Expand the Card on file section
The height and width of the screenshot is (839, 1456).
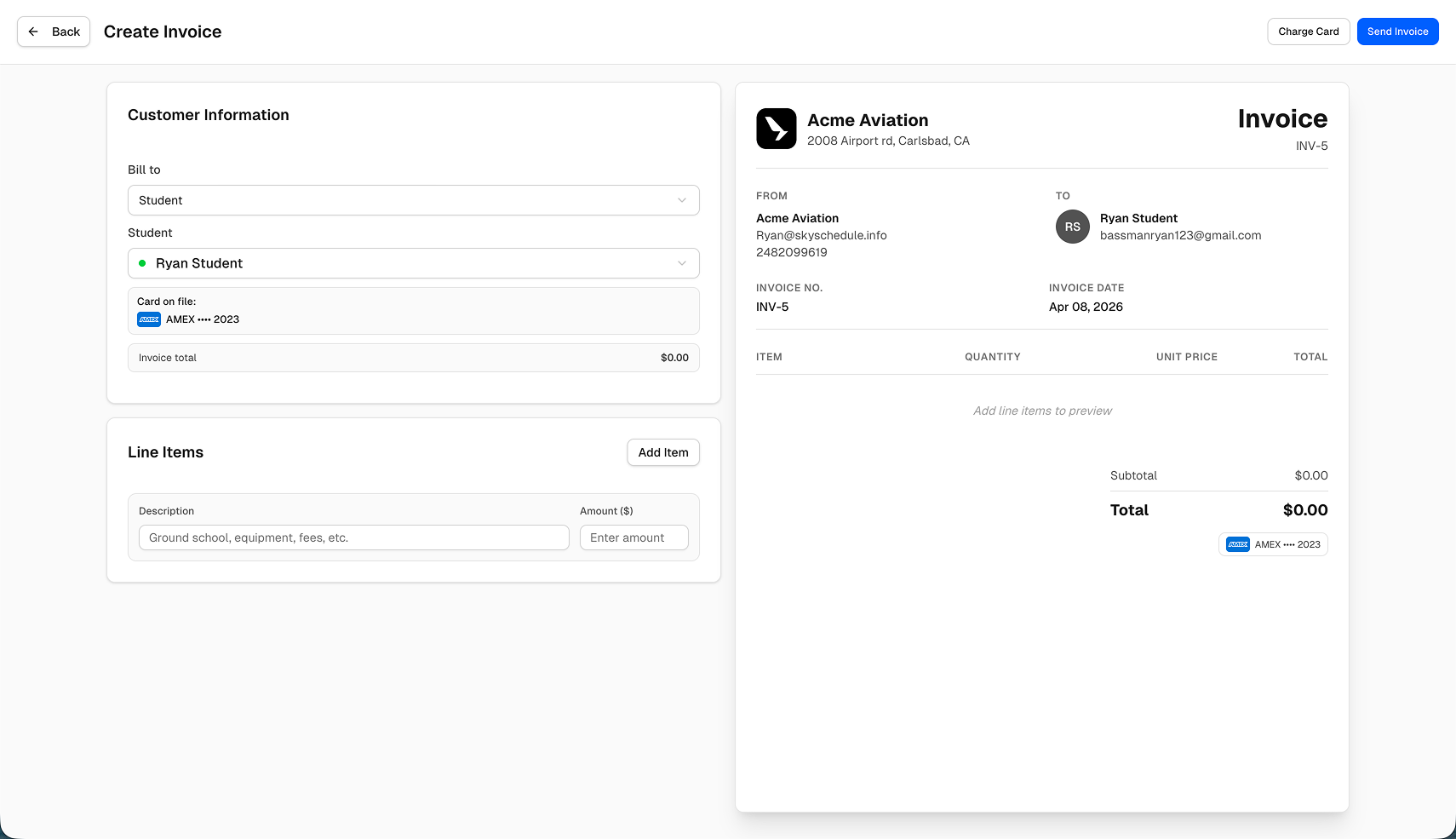tap(412, 311)
